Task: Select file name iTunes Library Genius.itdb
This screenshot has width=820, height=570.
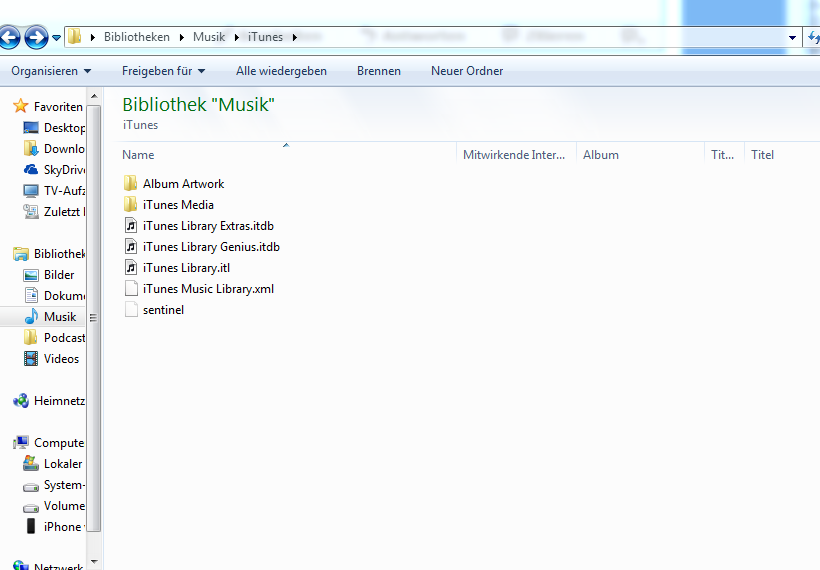Action: [211, 247]
